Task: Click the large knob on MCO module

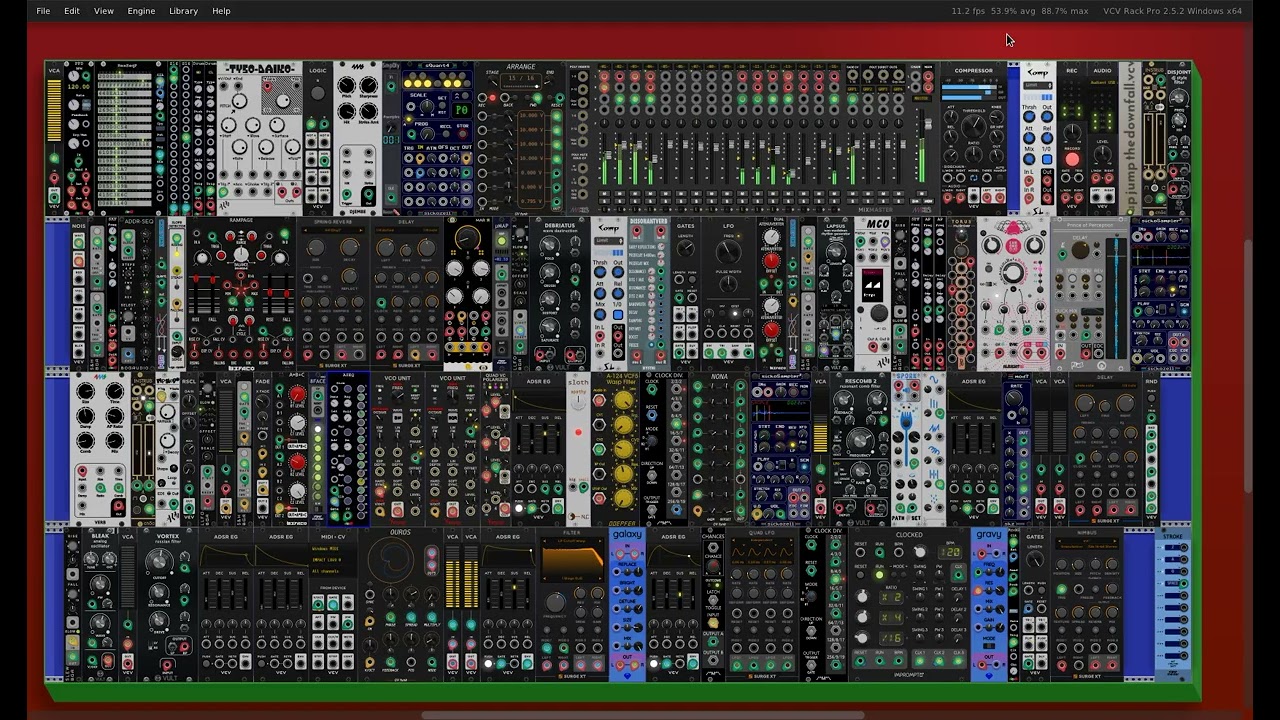Action: (879, 312)
